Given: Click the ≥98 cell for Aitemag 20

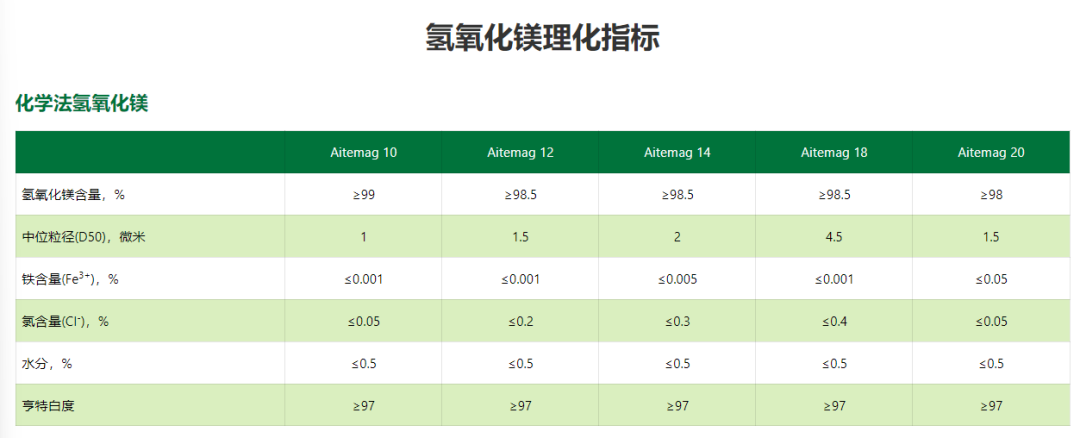Looking at the screenshot, I should point(991,195).
